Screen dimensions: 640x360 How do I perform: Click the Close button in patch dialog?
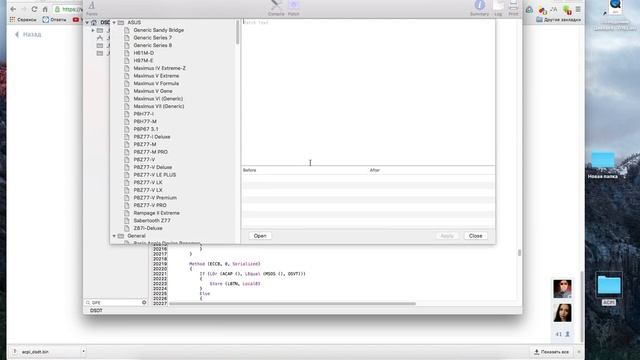pos(476,236)
